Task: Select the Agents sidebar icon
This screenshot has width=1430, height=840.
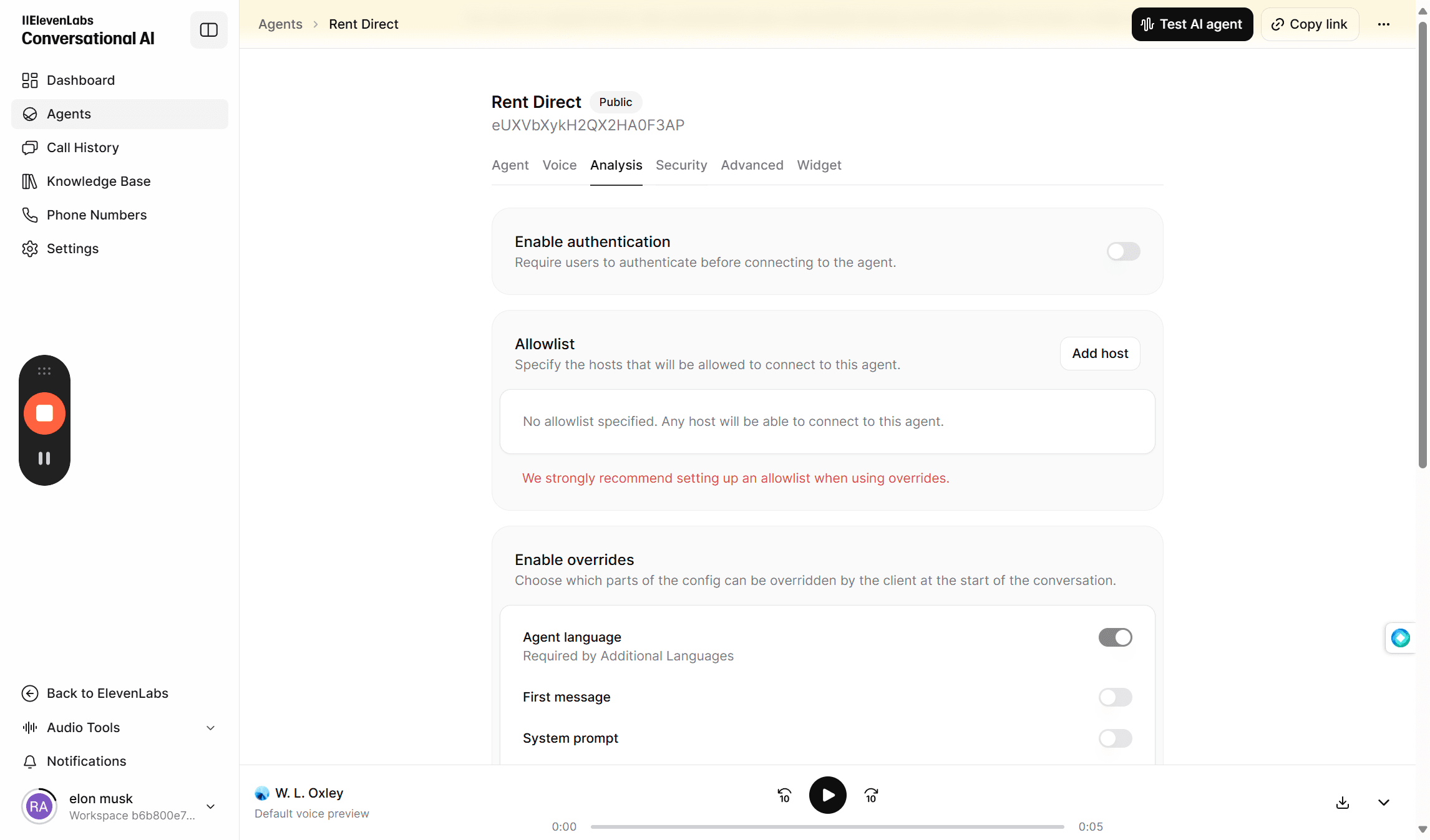Action: (x=30, y=114)
